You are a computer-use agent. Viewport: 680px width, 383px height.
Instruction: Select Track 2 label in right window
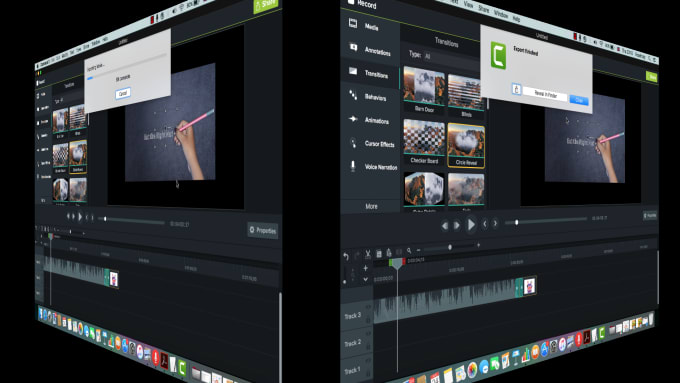tap(353, 343)
